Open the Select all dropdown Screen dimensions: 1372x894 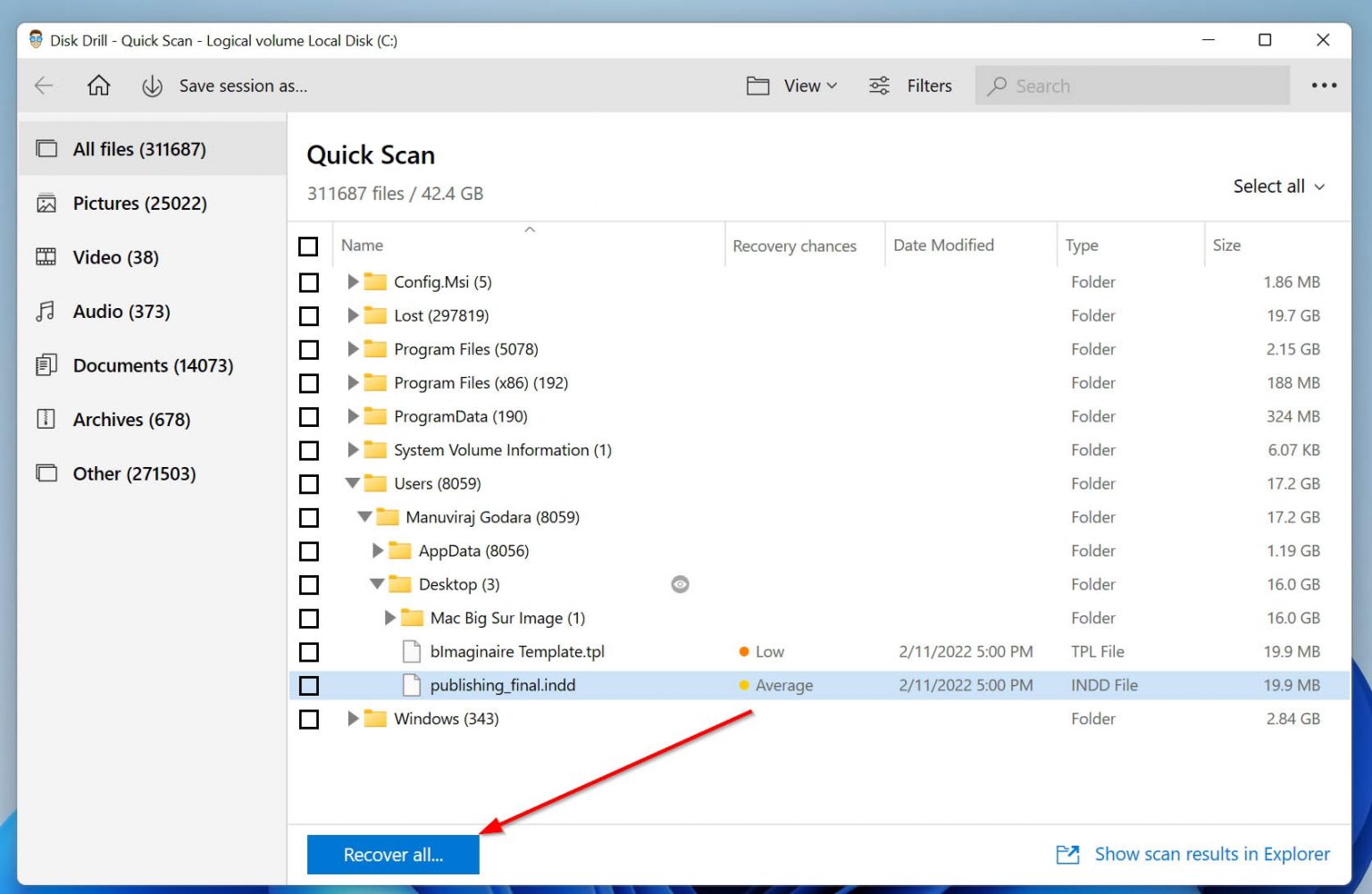pos(1278,187)
